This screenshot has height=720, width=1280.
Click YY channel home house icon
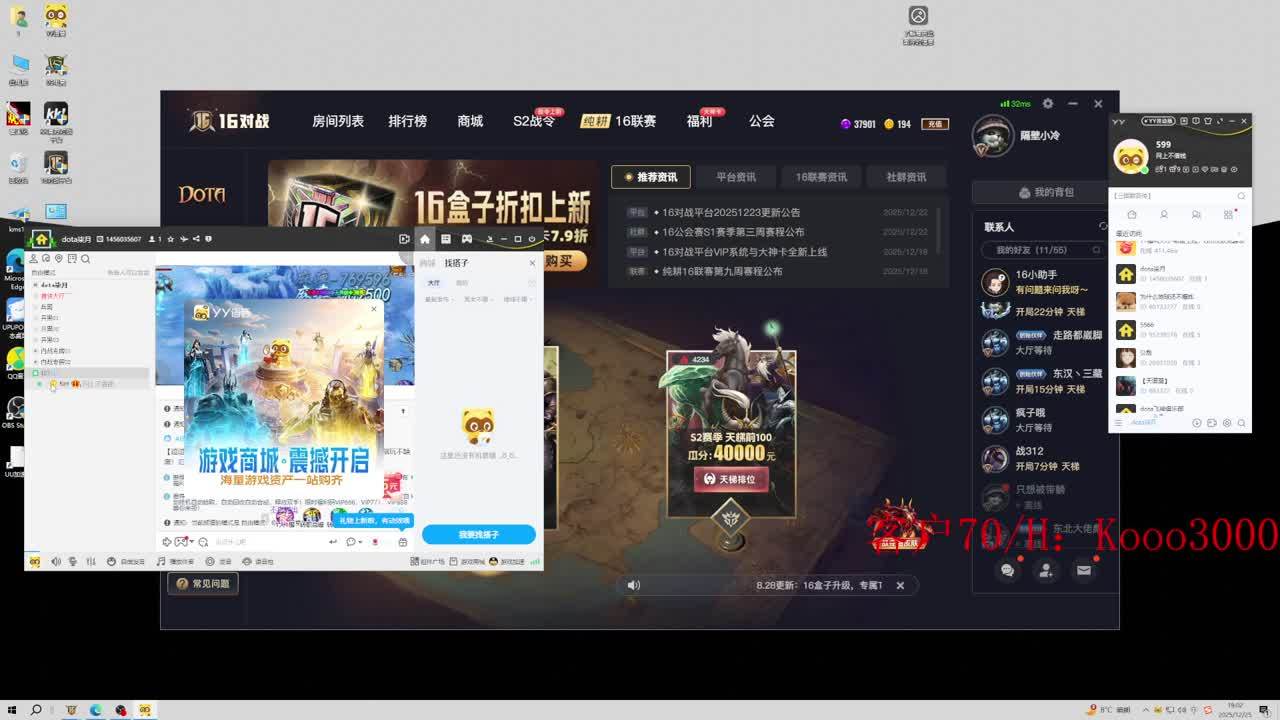pyautogui.click(x=425, y=239)
